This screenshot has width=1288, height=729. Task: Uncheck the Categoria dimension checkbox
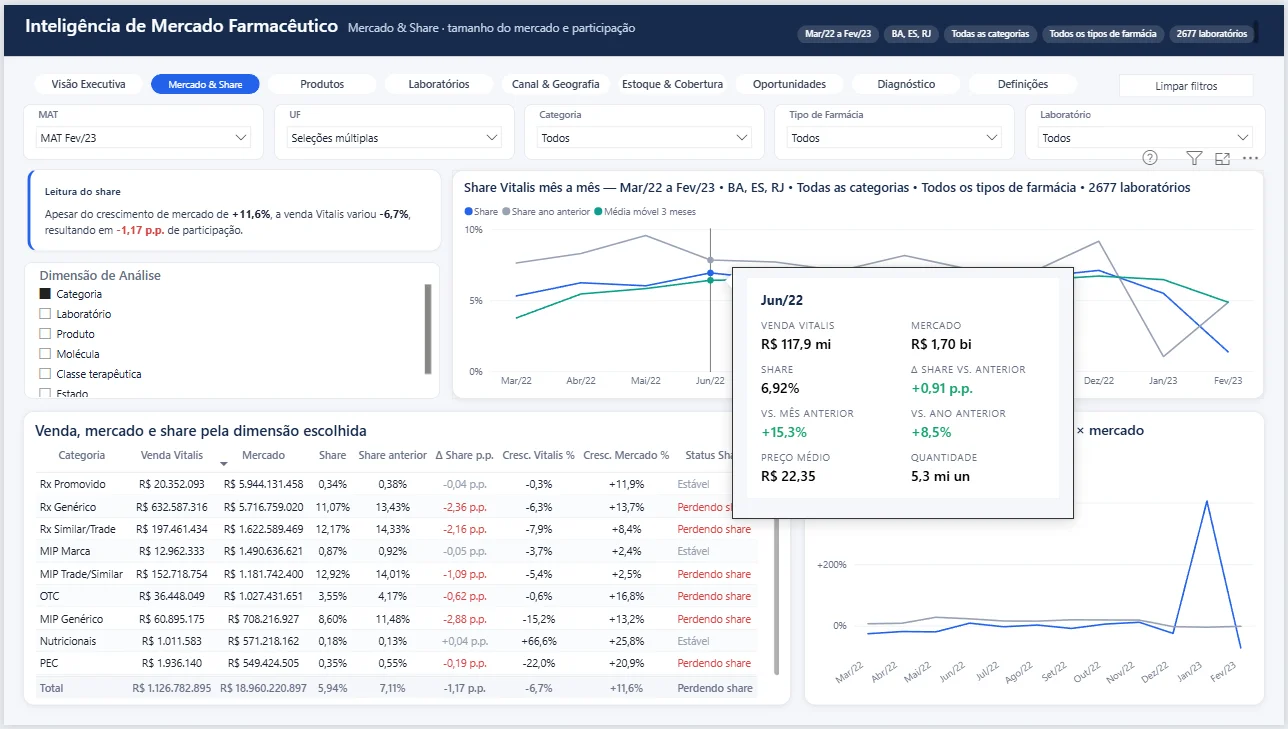pyautogui.click(x=45, y=294)
